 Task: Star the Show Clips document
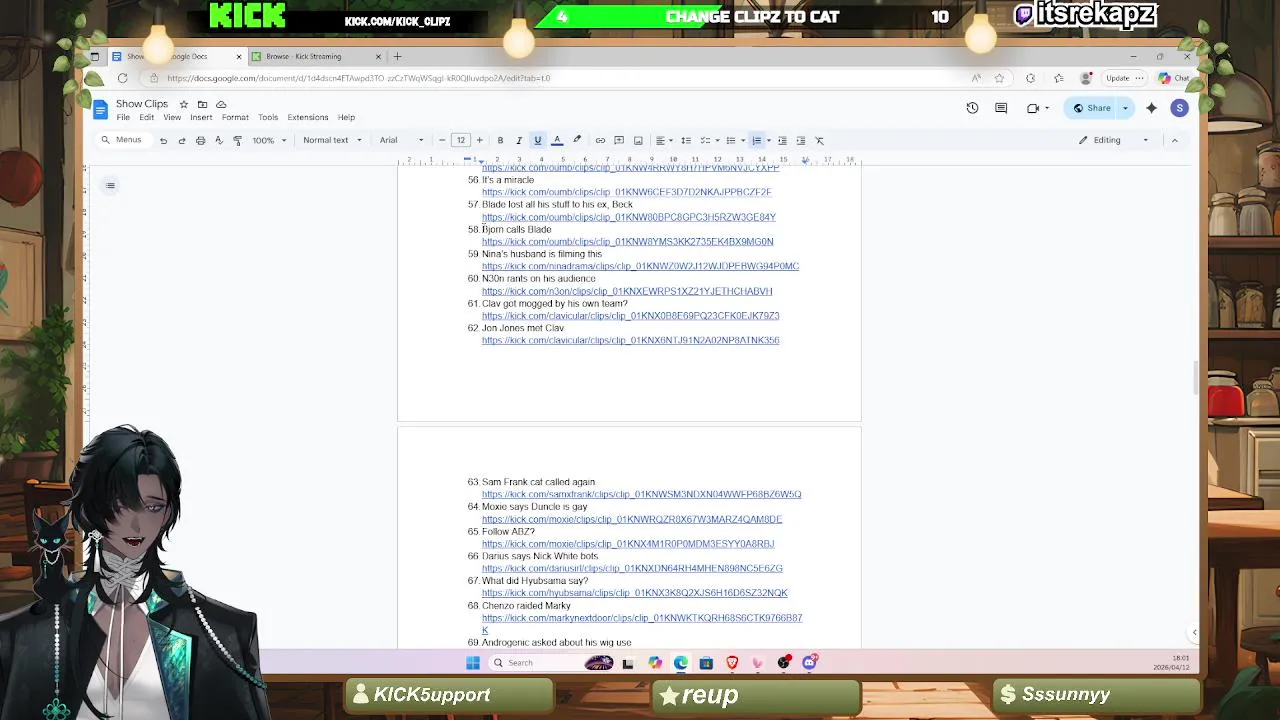(183, 104)
